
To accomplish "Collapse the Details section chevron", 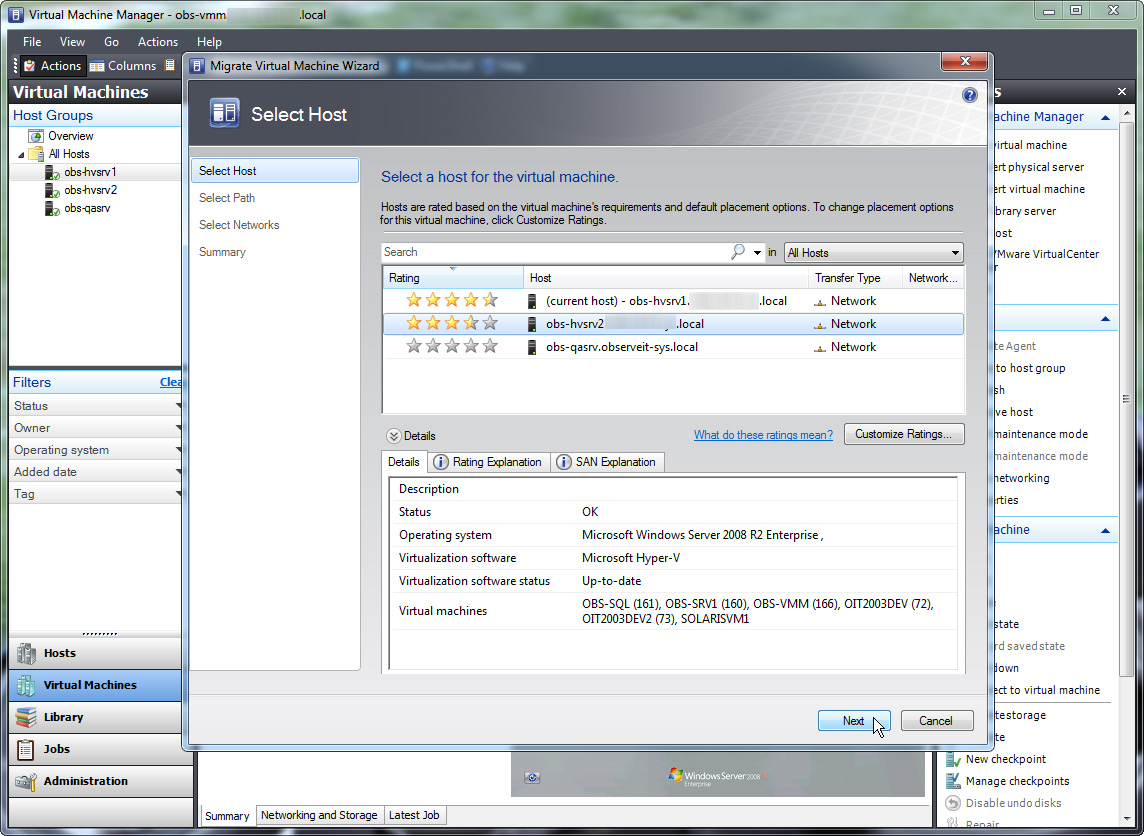I will [x=390, y=434].
